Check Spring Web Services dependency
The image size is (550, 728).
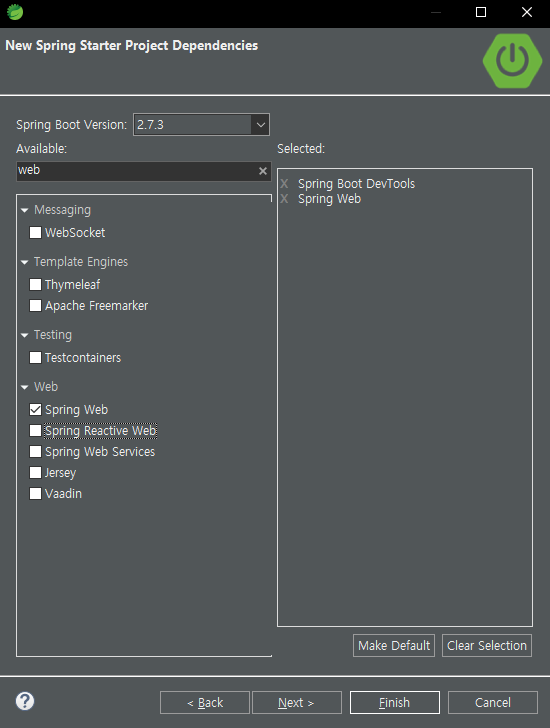click(35, 452)
